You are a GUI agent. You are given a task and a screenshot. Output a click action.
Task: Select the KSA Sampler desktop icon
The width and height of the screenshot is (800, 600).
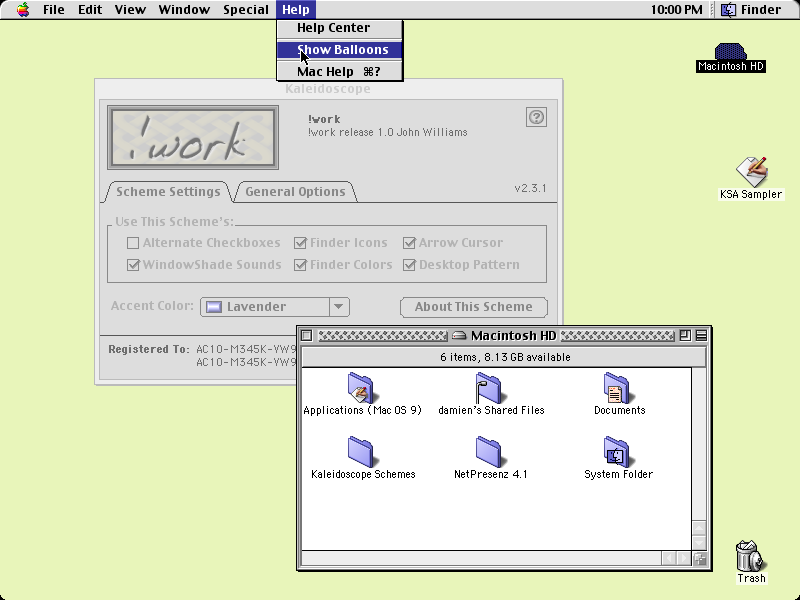coord(752,171)
